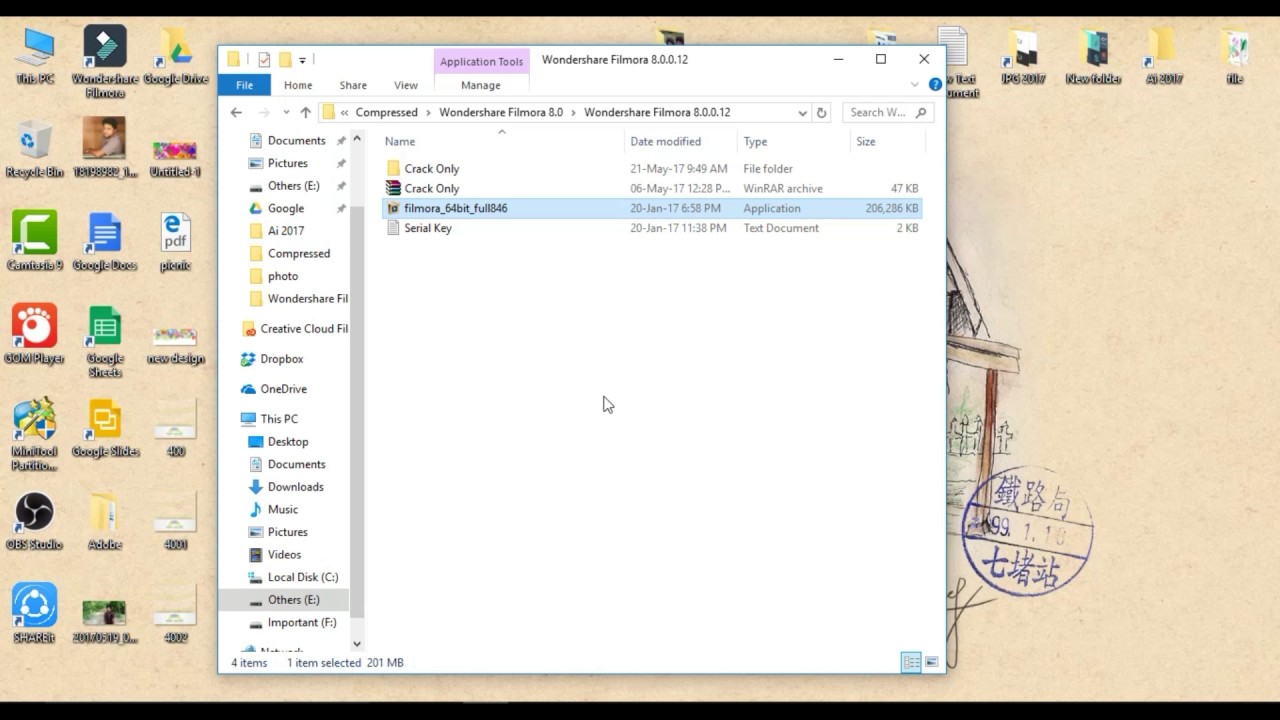Click the Properties quick access toolbar icon

pyautogui.click(x=264, y=60)
